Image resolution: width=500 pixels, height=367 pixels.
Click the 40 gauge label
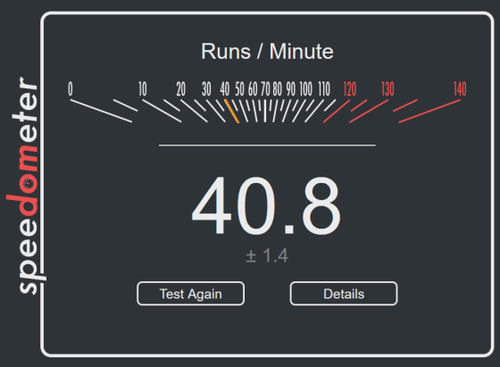click(x=225, y=89)
